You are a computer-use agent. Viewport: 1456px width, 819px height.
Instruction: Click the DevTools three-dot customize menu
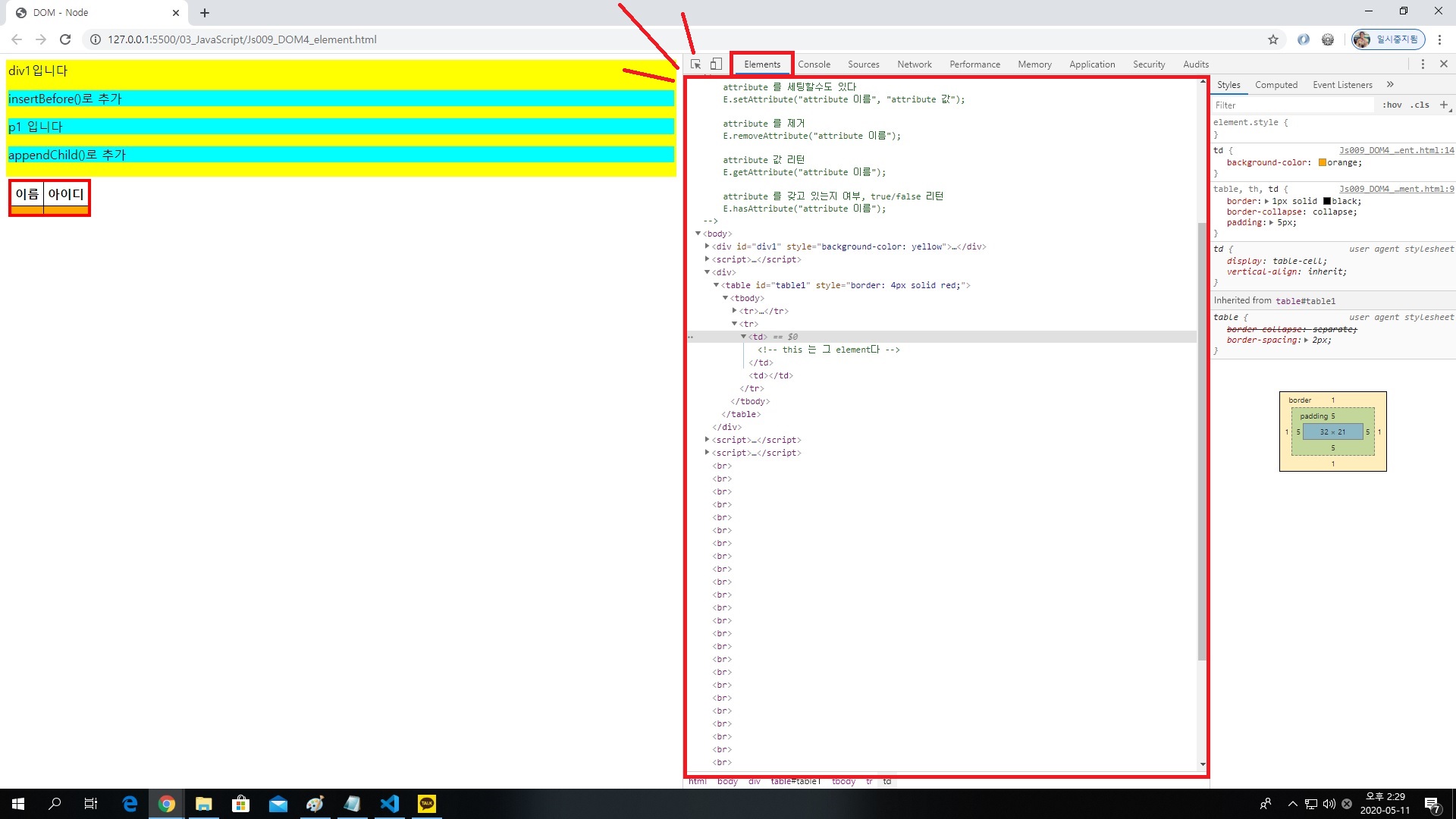click(x=1423, y=64)
